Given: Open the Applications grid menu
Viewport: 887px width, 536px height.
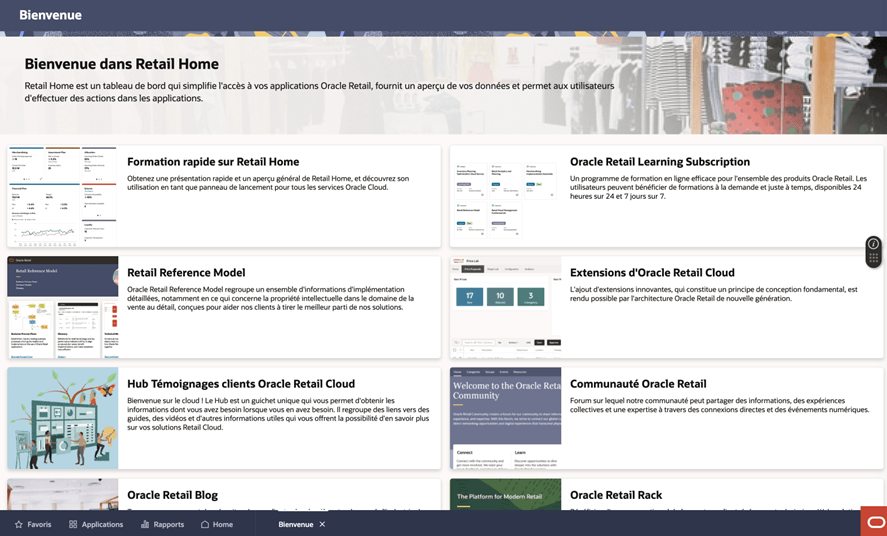Looking at the screenshot, I should click(96, 524).
